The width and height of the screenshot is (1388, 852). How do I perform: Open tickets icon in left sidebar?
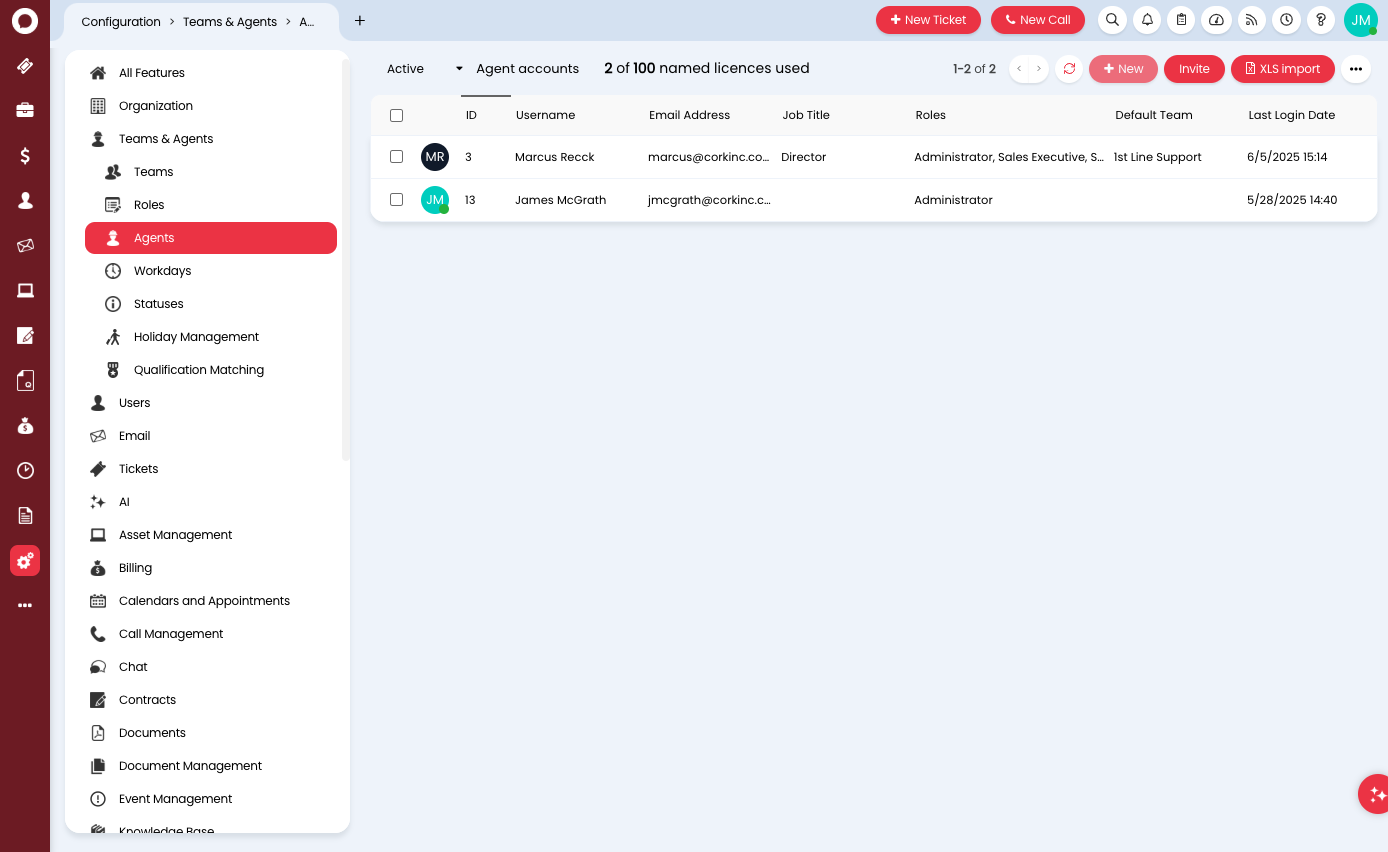25,65
